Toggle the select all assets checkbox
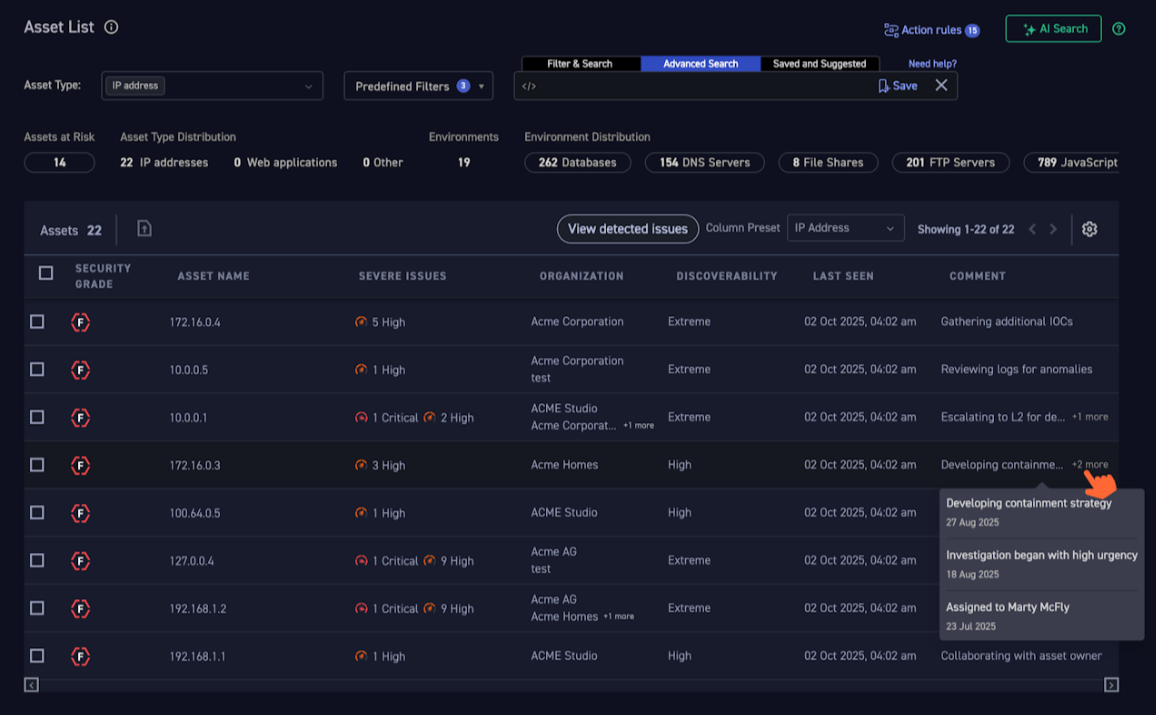Screen dimensions: 1156x715 [46, 273]
